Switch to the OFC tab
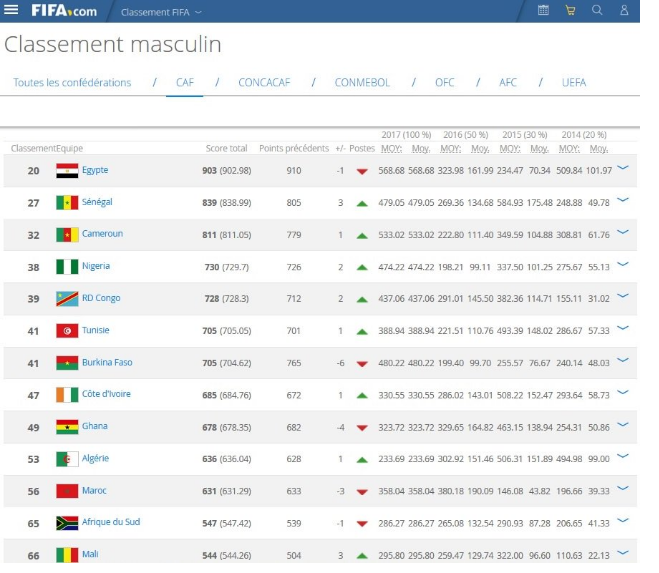The height and width of the screenshot is (573, 659). pos(445,82)
